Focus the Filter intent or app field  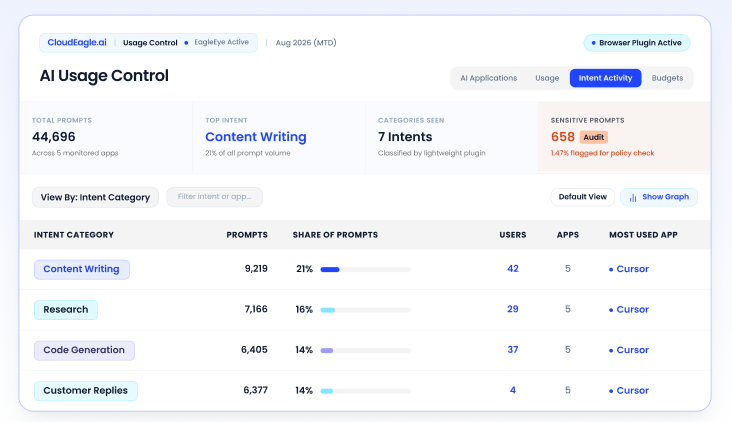tap(214, 197)
